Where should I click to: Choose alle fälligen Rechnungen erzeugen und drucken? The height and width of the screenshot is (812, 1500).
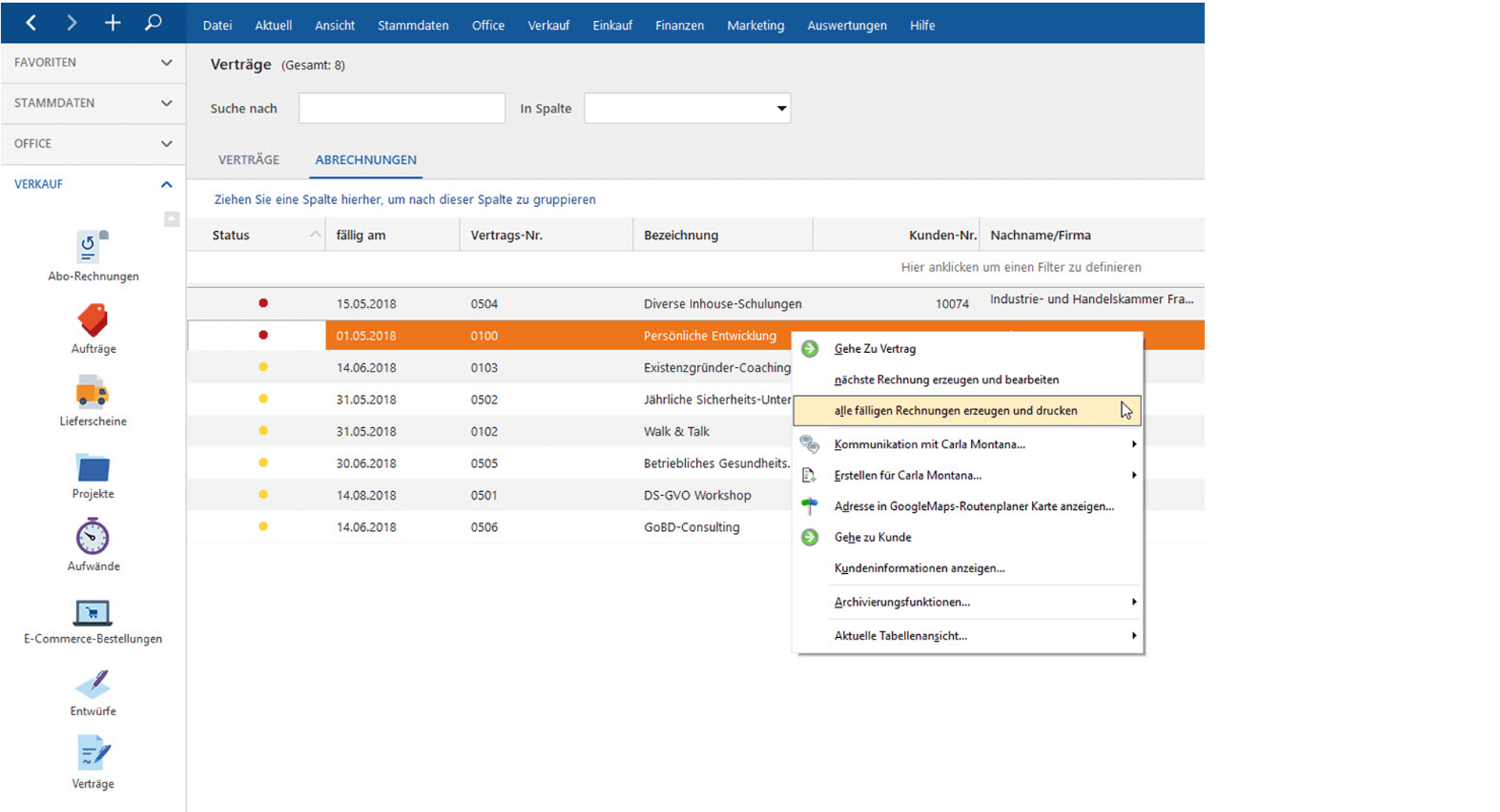pyautogui.click(x=967, y=411)
